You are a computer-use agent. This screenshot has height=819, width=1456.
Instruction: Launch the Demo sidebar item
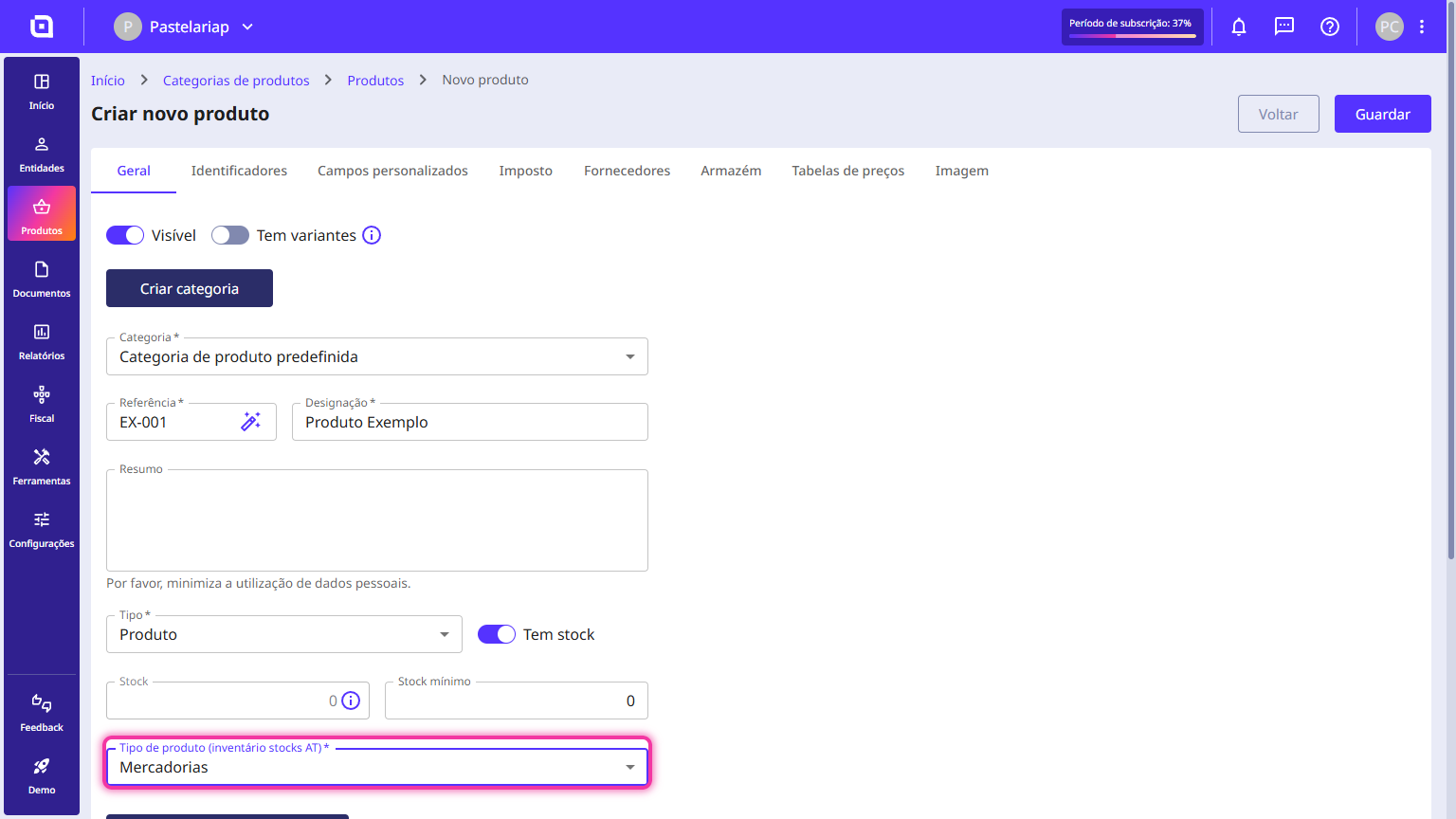(x=42, y=775)
